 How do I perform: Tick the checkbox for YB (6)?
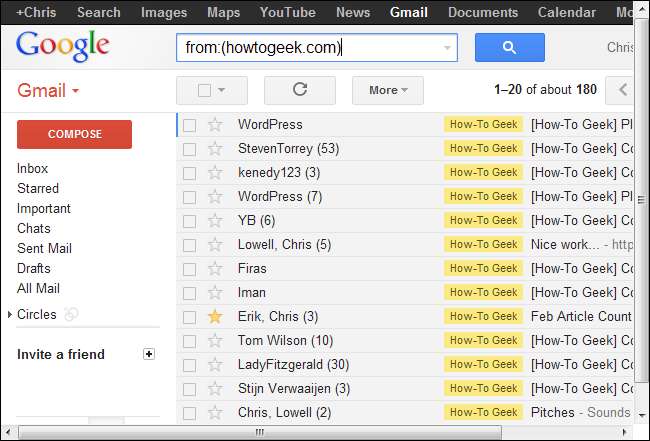189,221
